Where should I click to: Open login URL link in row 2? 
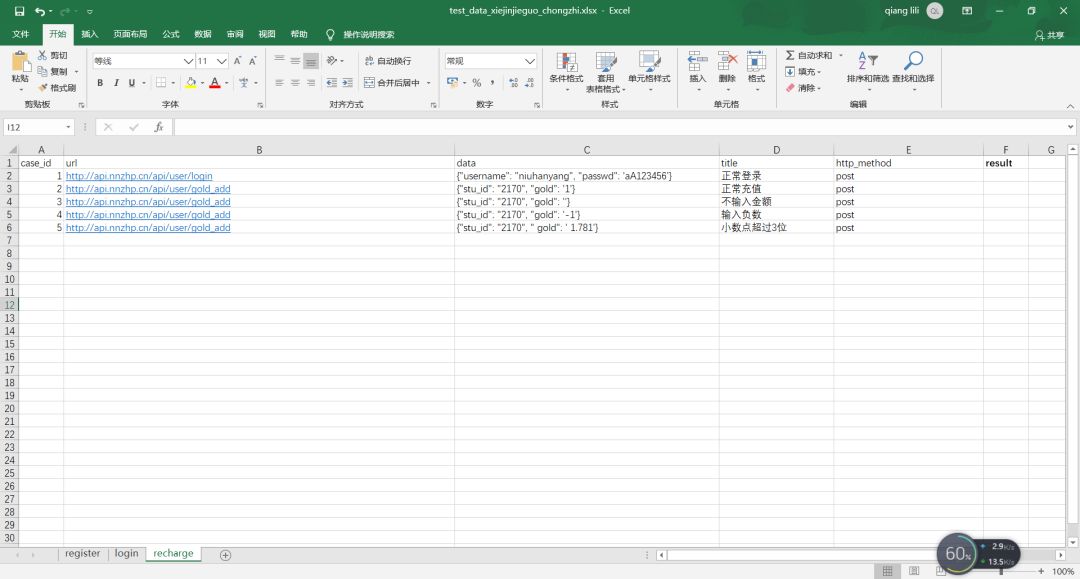pos(139,176)
